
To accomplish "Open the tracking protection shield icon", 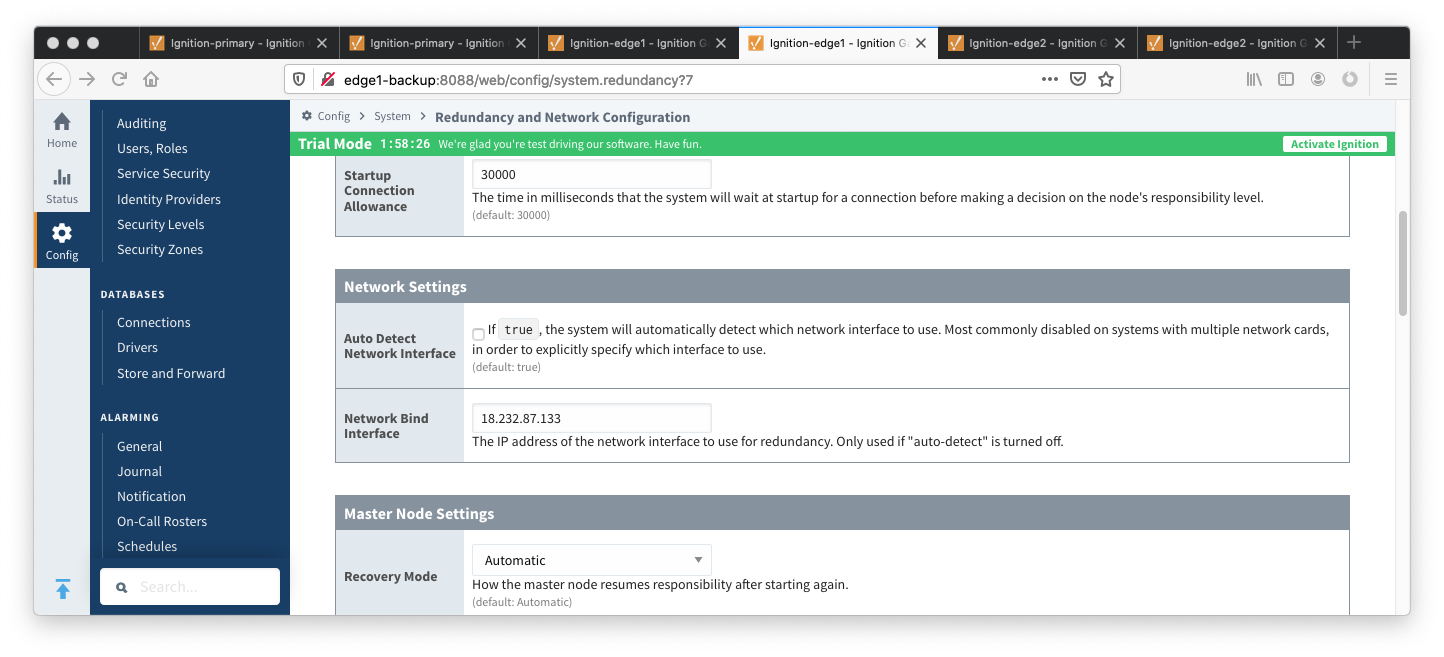I will click(x=299, y=79).
